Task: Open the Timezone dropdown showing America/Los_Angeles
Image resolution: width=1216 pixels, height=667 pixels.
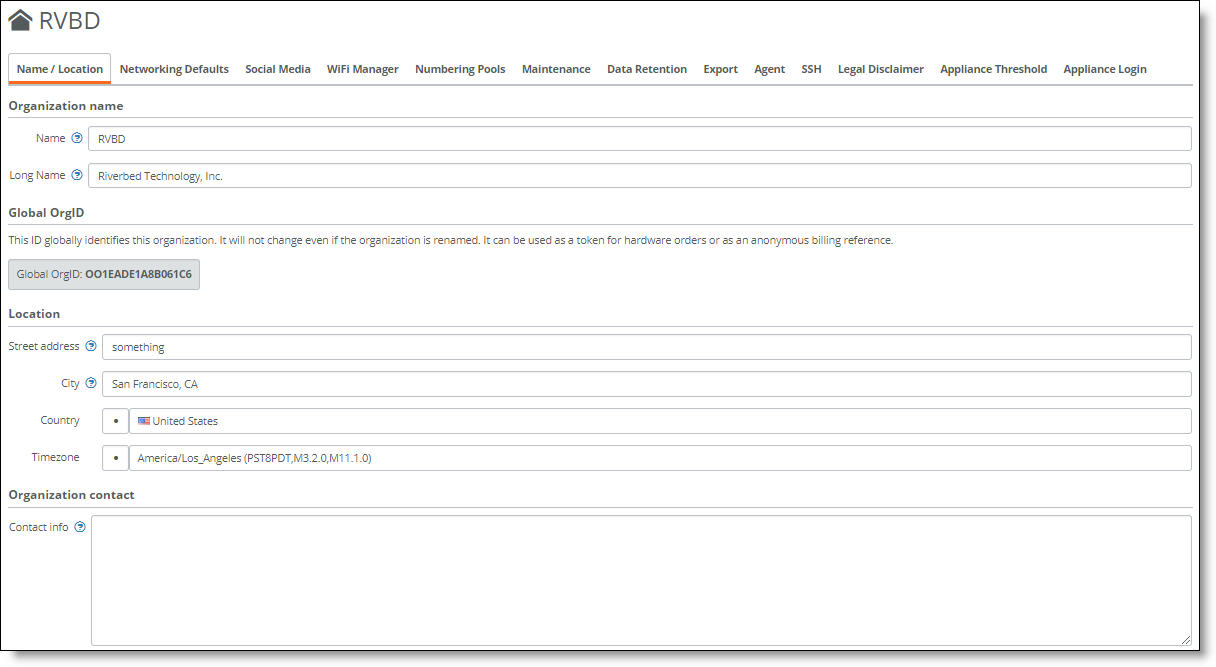Action: pos(660,458)
